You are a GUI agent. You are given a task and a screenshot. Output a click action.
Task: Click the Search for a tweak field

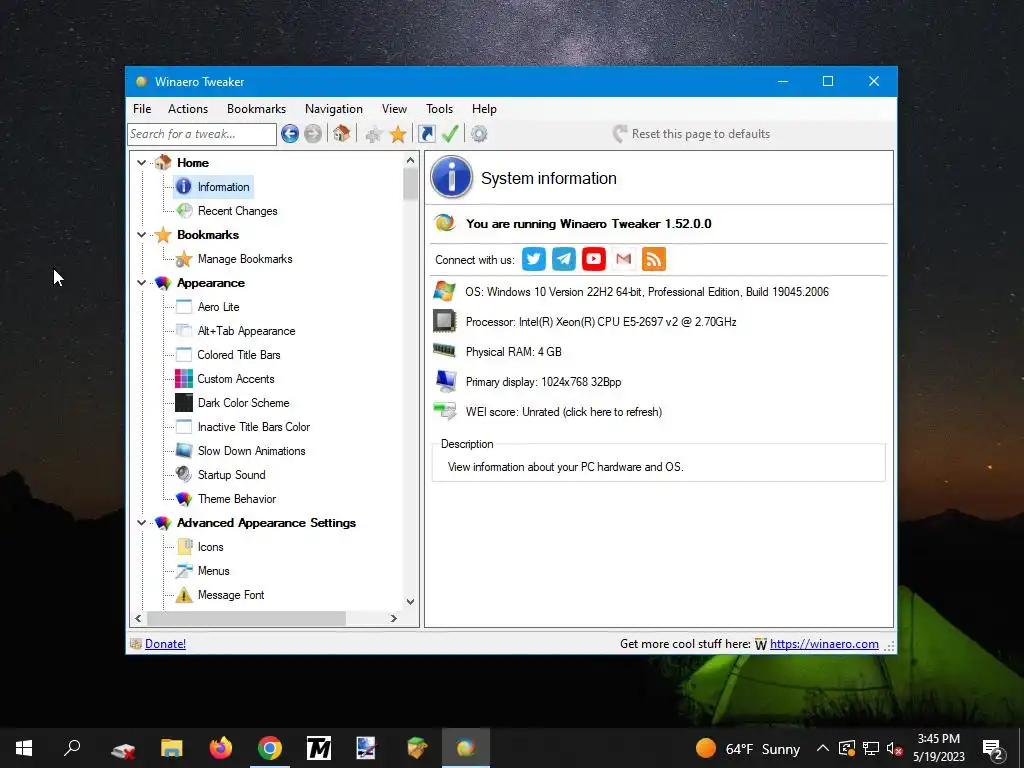[x=202, y=134]
